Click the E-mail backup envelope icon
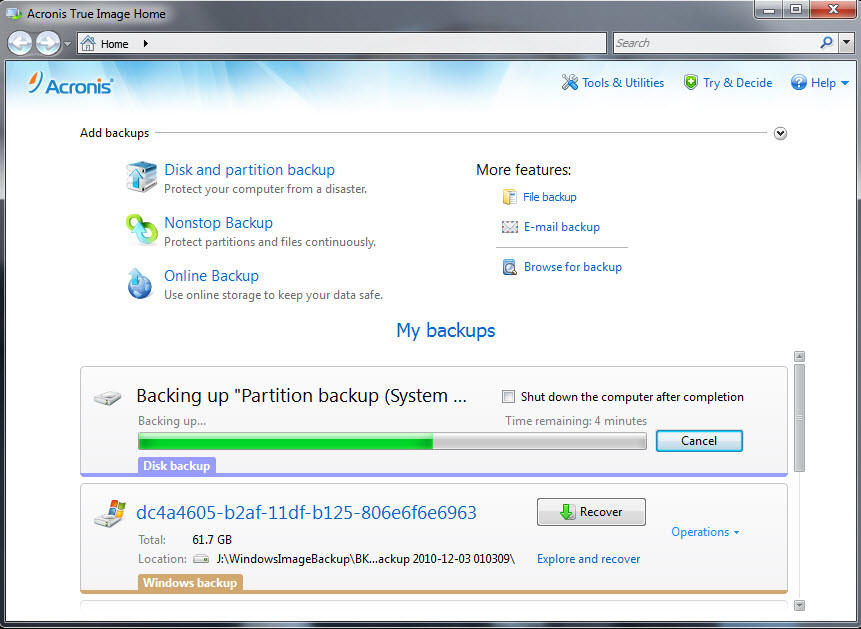Screen dimensions: 861x629 click(x=510, y=227)
